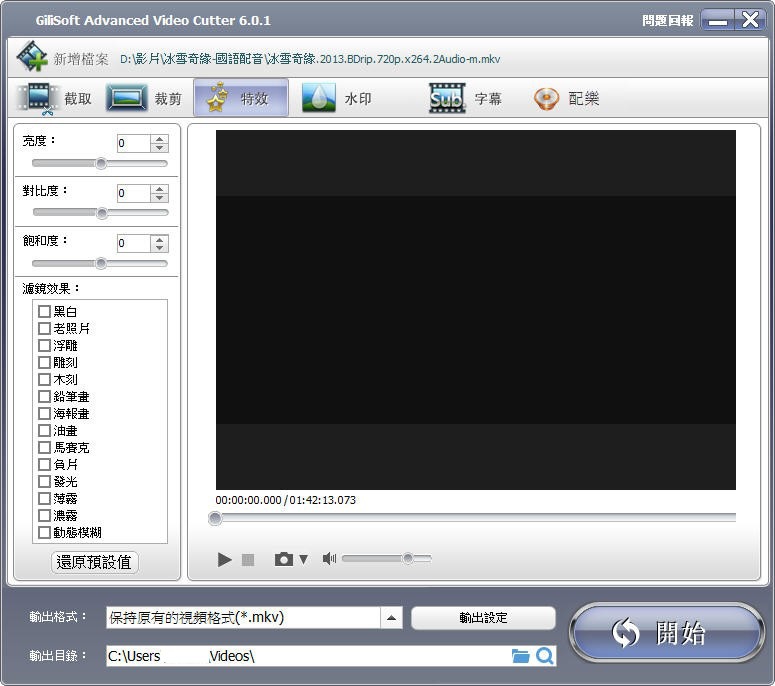Click the loaded mkv file path text
The height and width of the screenshot is (686, 775).
tap(310, 59)
